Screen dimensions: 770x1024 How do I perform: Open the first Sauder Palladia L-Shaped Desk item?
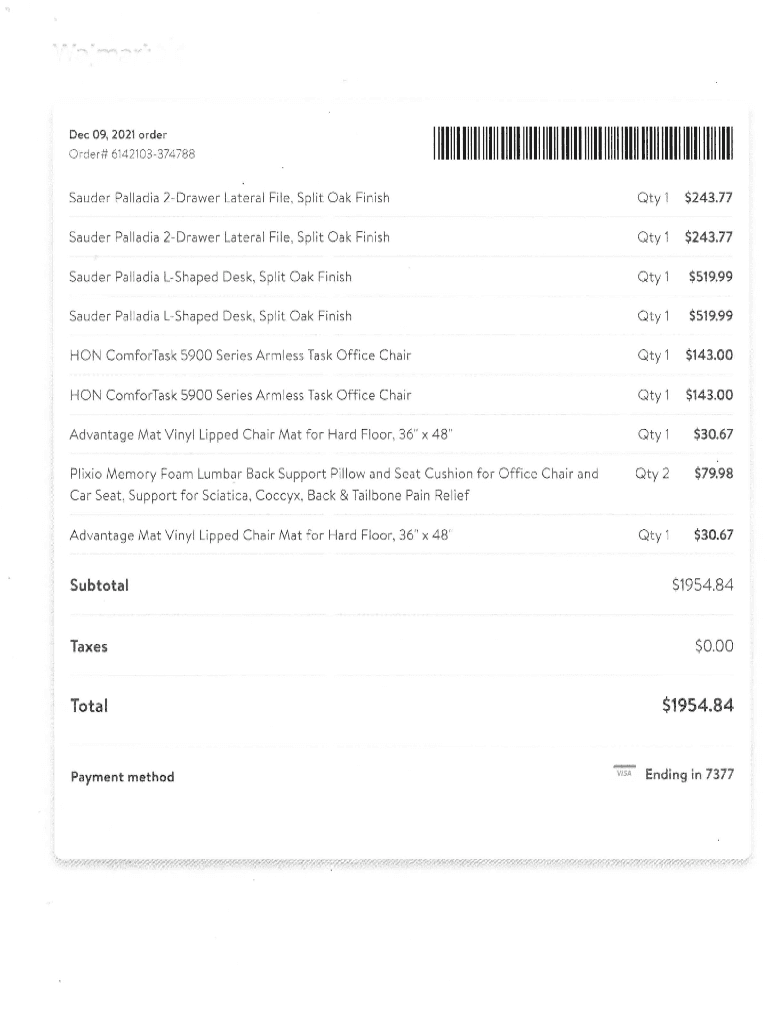tap(210, 276)
